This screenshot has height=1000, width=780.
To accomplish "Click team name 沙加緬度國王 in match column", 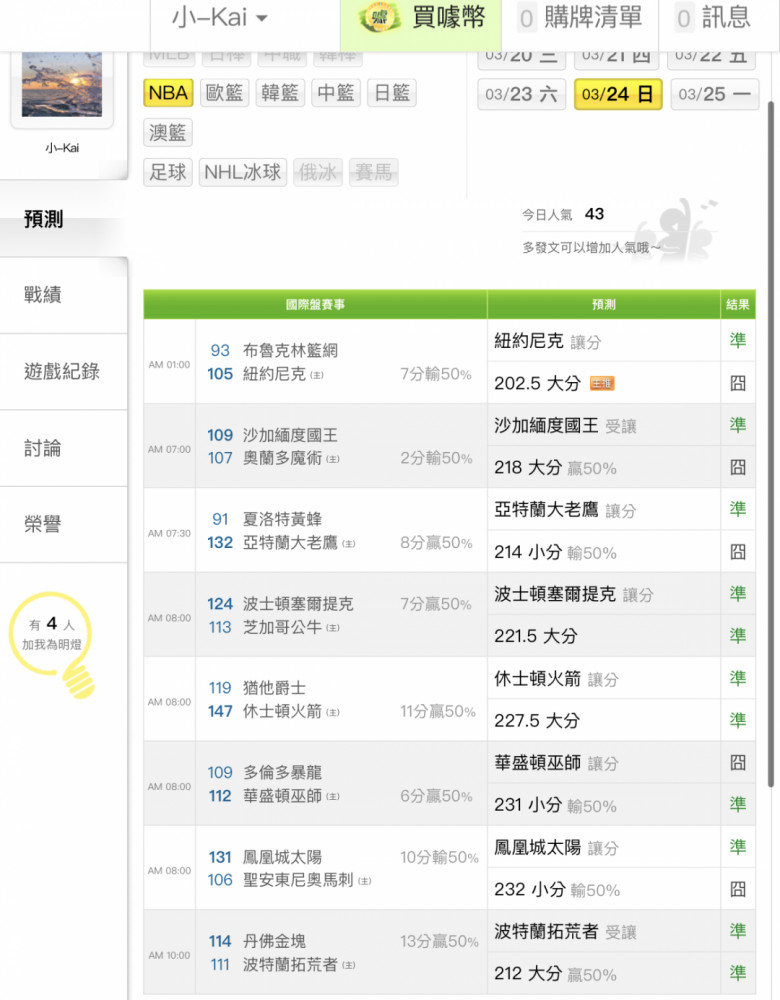I will (290, 435).
